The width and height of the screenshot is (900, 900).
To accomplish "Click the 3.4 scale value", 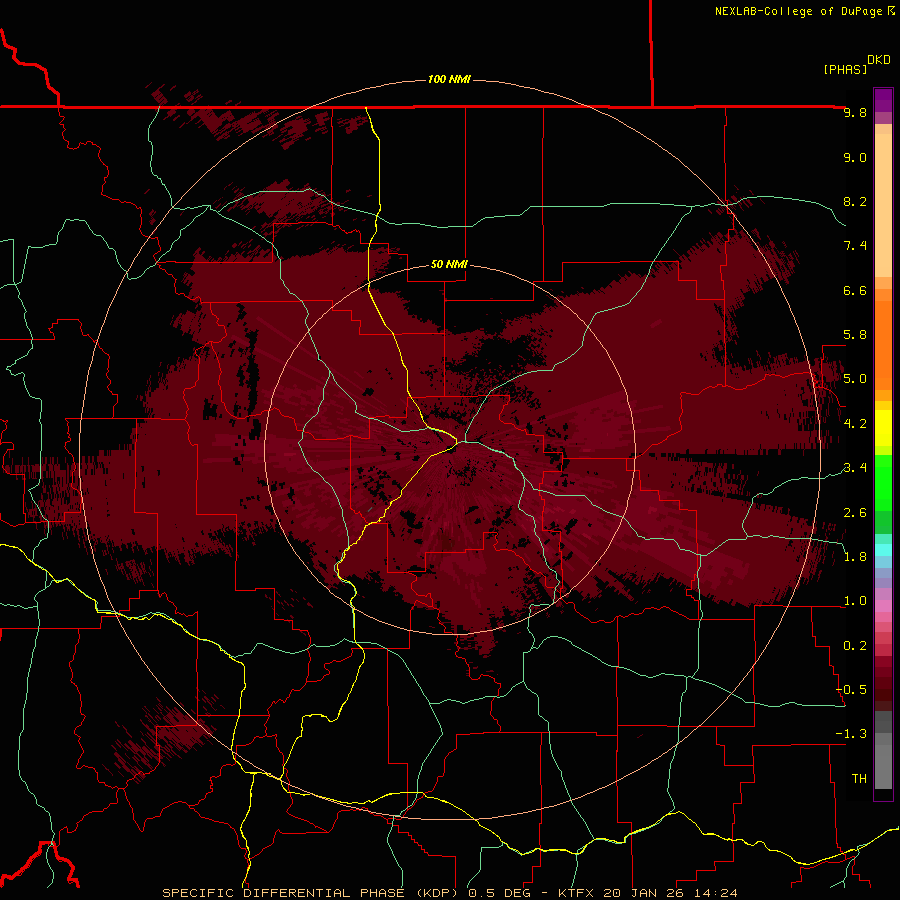I will (855, 468).
